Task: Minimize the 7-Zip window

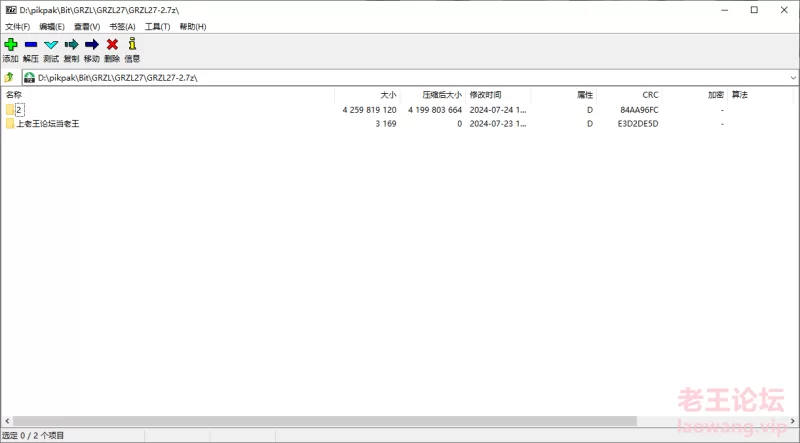Action: point(724,10)
